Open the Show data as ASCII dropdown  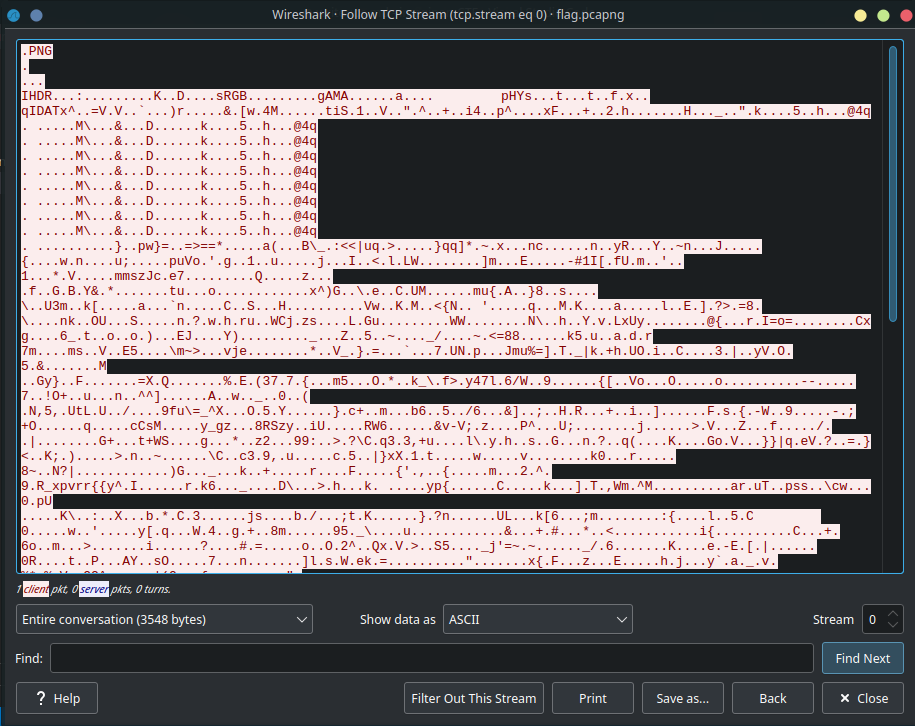pos(538,619)
